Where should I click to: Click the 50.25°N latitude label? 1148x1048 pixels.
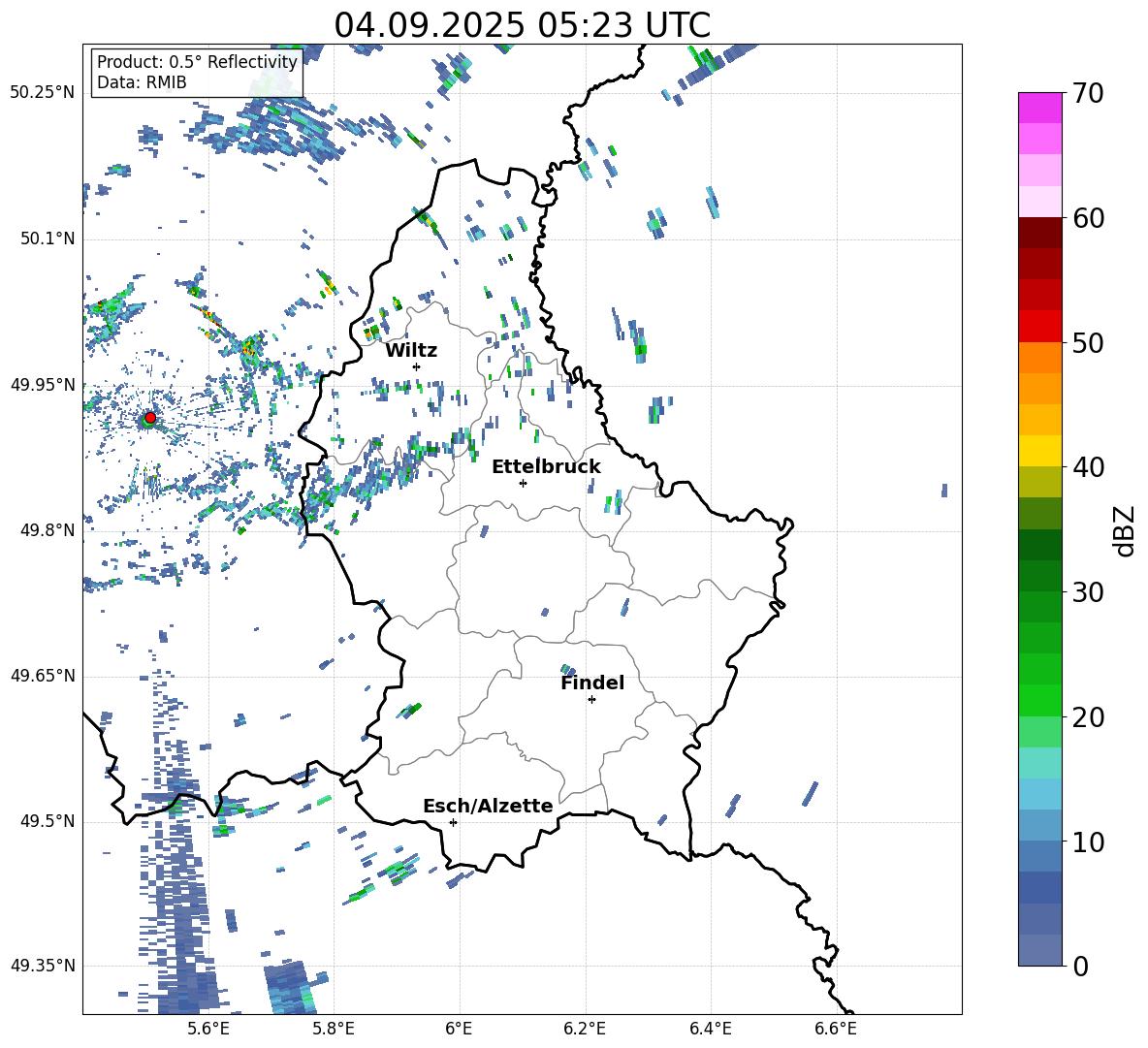[x=43, y=93]
